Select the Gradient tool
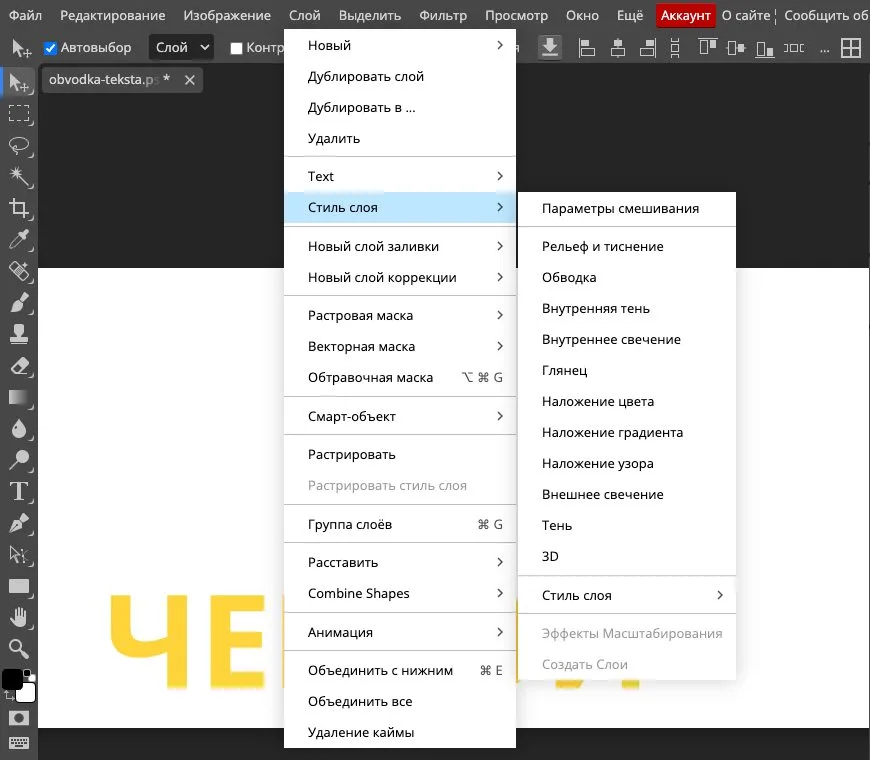Image resolution: width=870 pixels, height=760 pixels. 19,397
